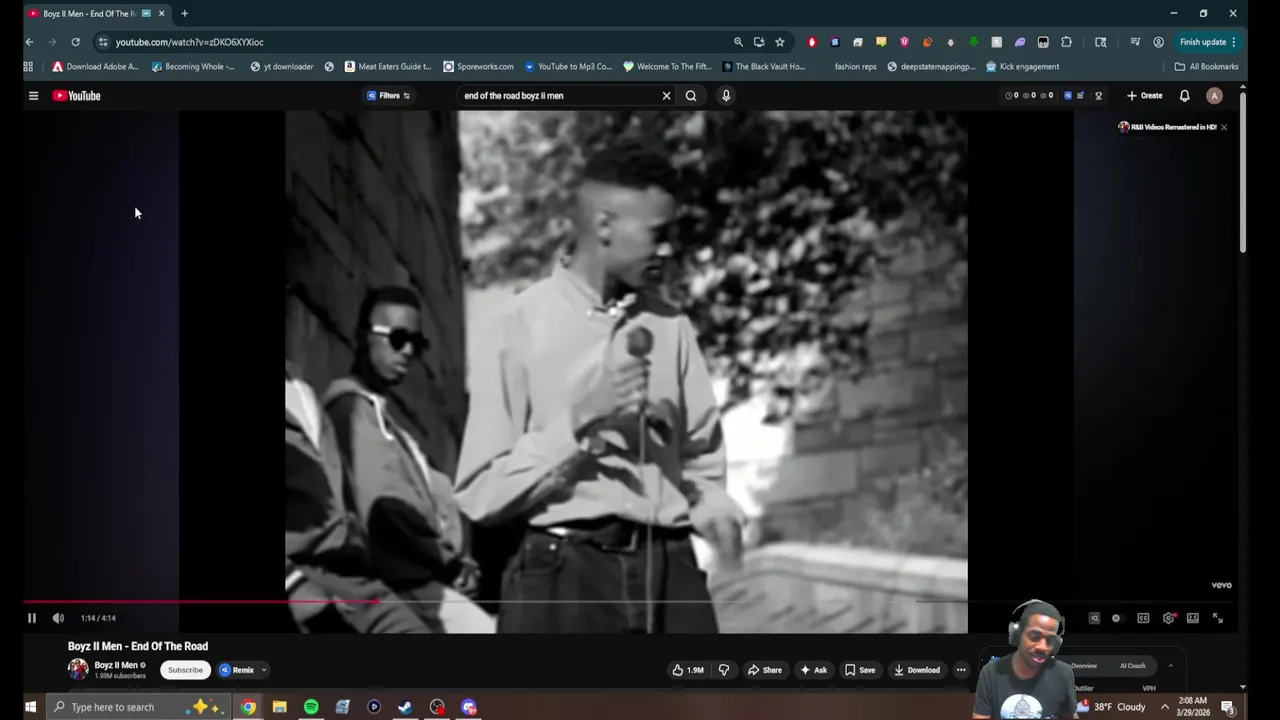Image resolution: width=1280 pixels, height=720 pixels.
Task: Share the video
Action: tap(765, 670)
